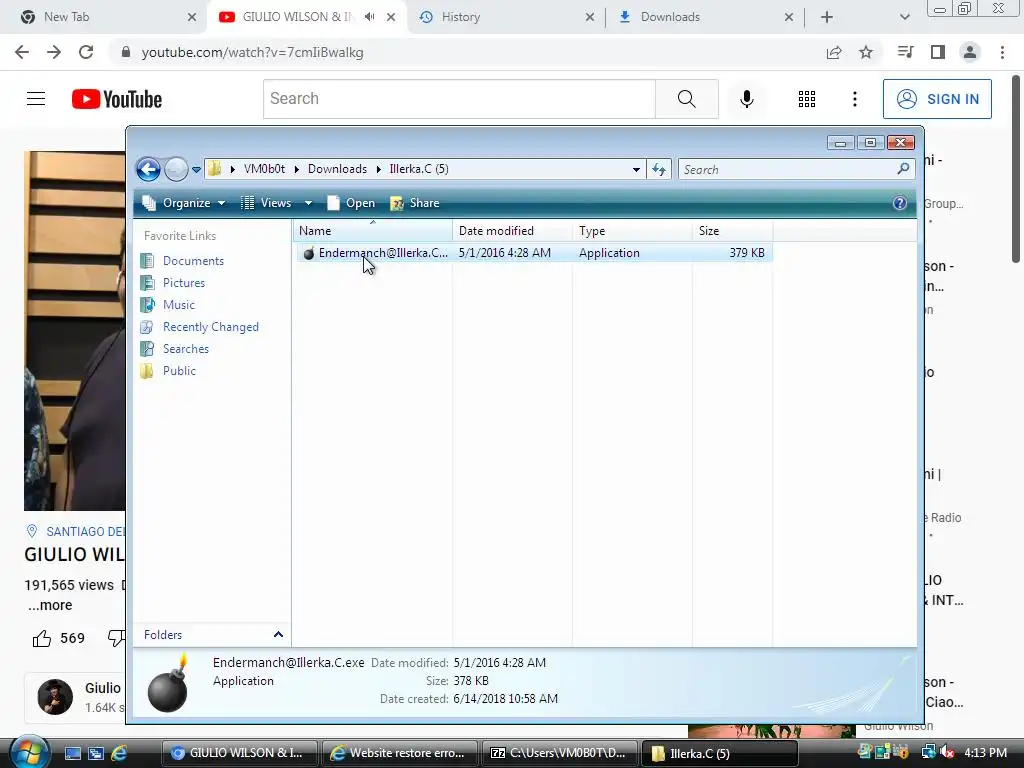Screen dimensions: 1024x768
Task: Click the Explorer refresh button
Action: tap(658, 170)
